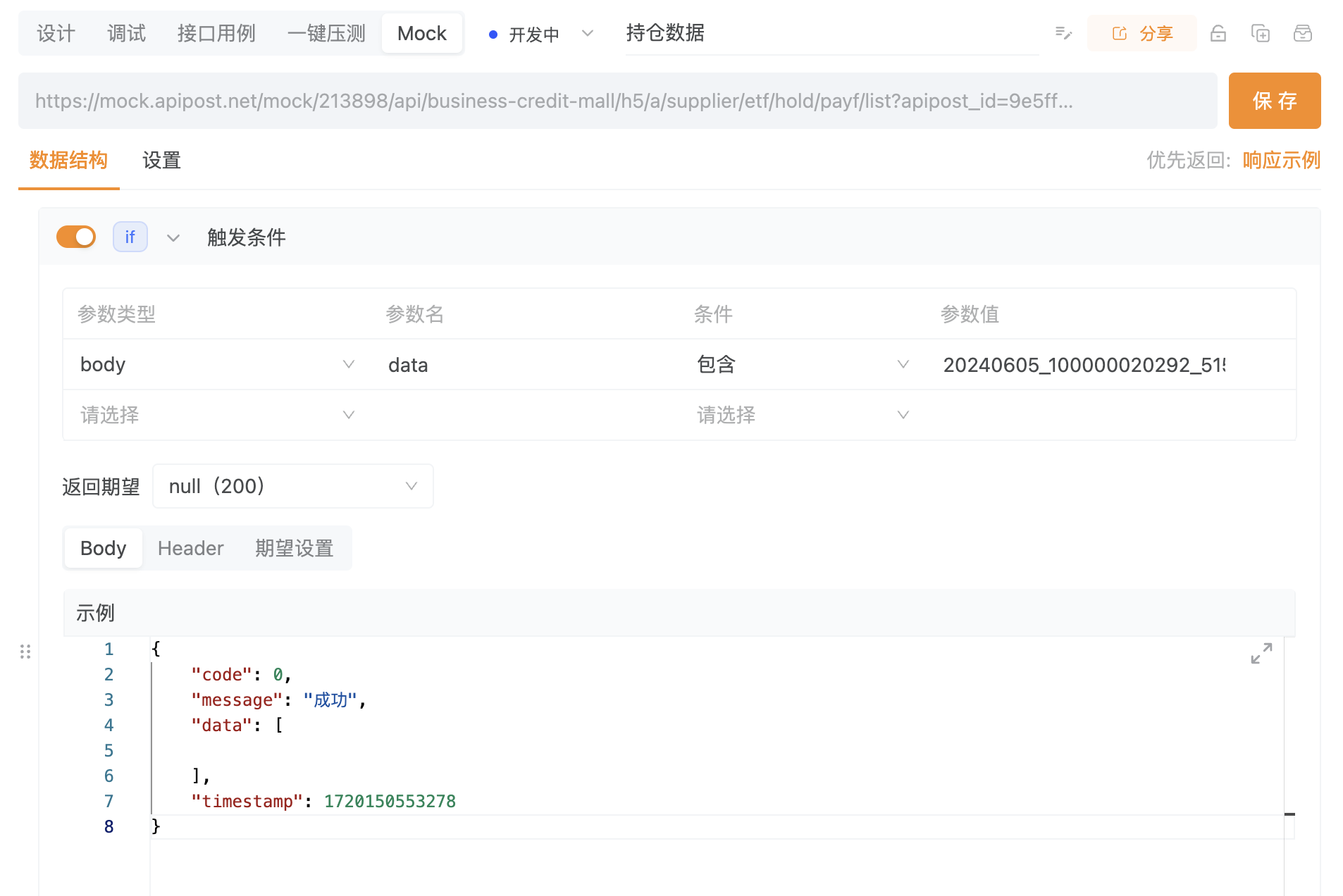The width and height of the screenshot is (1343, 896).
Task: Select the 数据结构 tab
Action: [68, 161]
